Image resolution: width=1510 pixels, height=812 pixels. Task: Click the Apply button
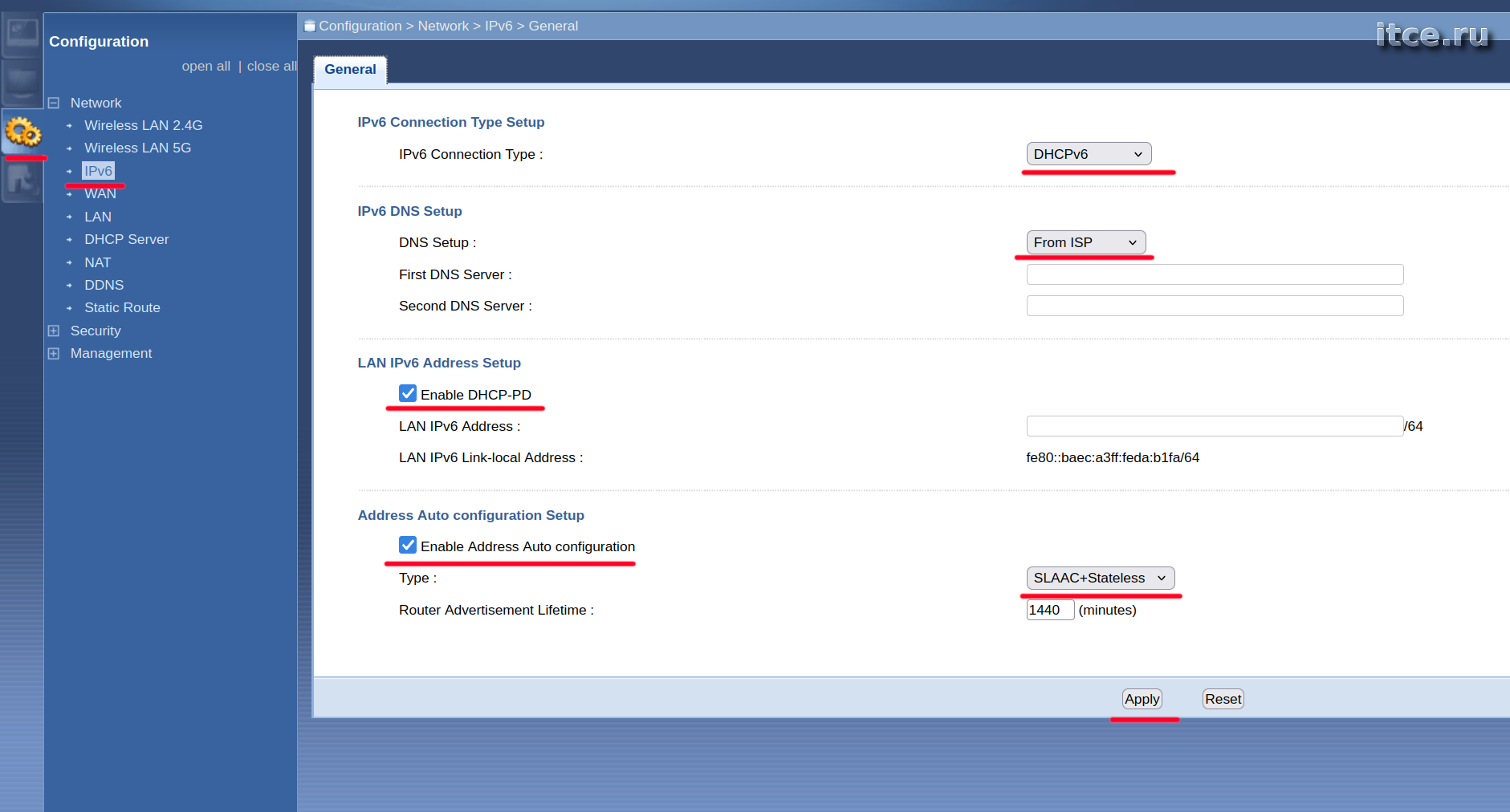(x=1142, y=699)
